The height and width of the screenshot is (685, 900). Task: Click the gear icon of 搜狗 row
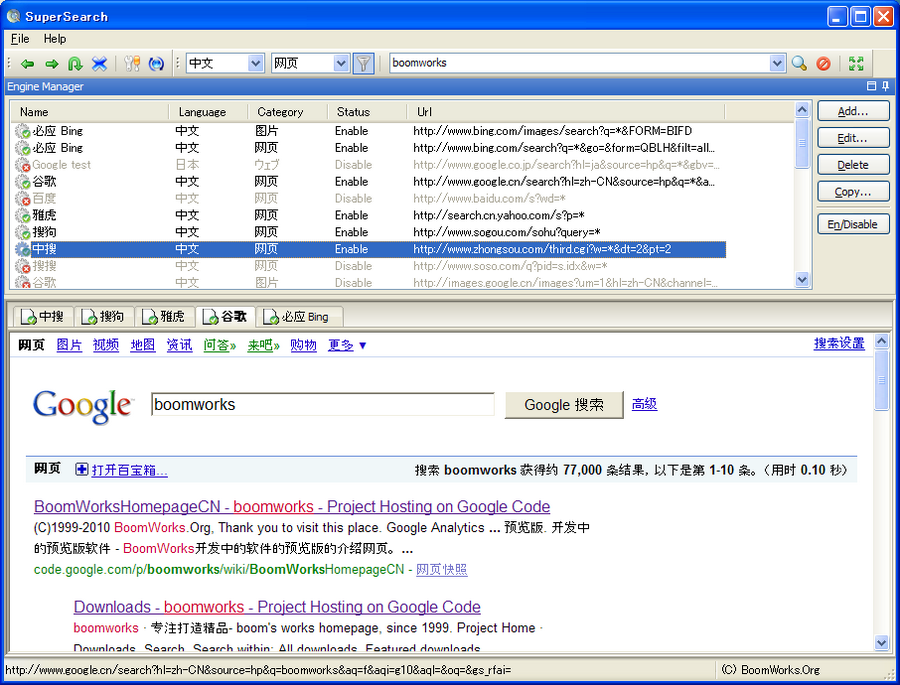pos(23,233)
